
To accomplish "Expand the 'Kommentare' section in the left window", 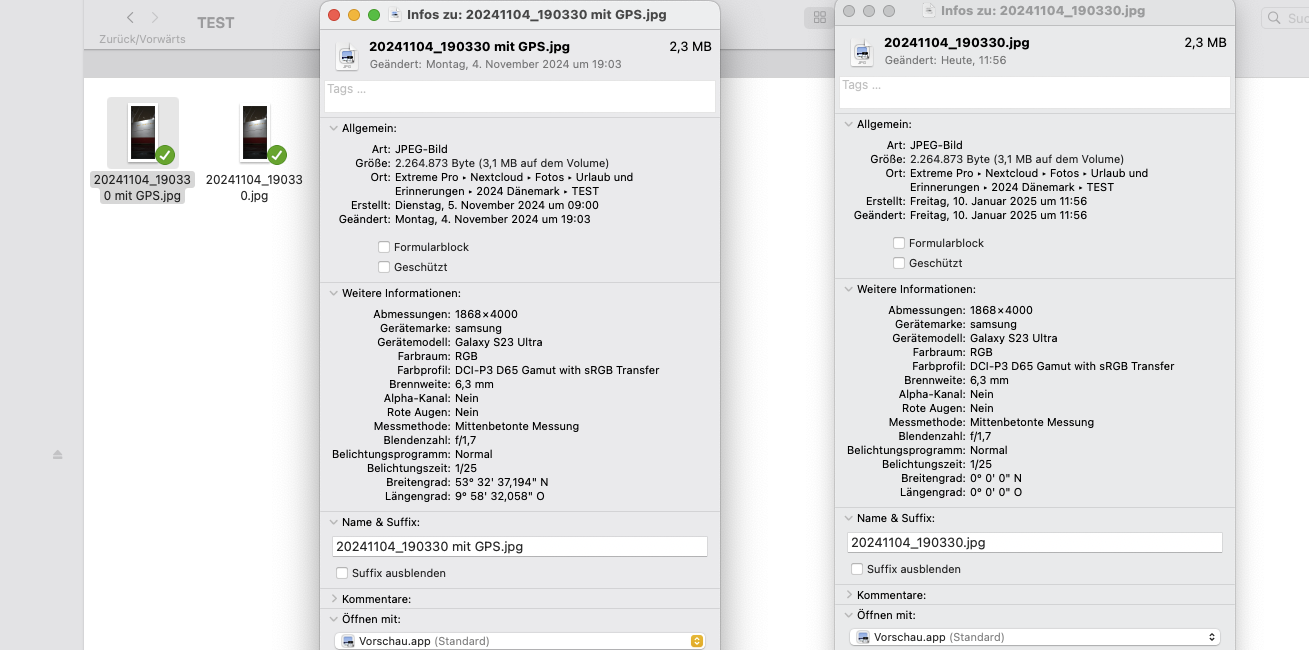I will [x=333, y=599].
